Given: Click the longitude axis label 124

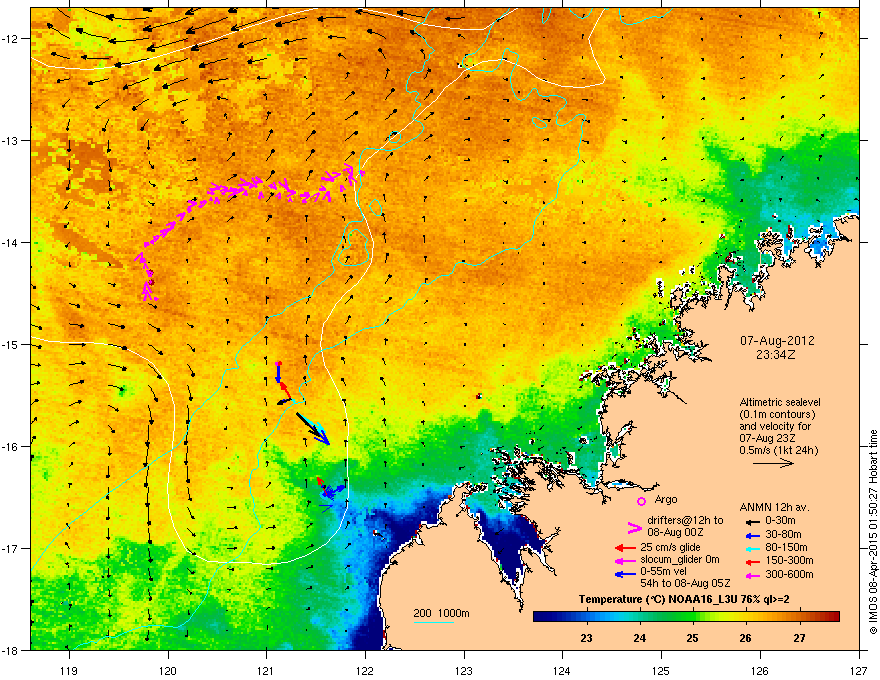Looking at the screenshot, I should click(563, 670).
